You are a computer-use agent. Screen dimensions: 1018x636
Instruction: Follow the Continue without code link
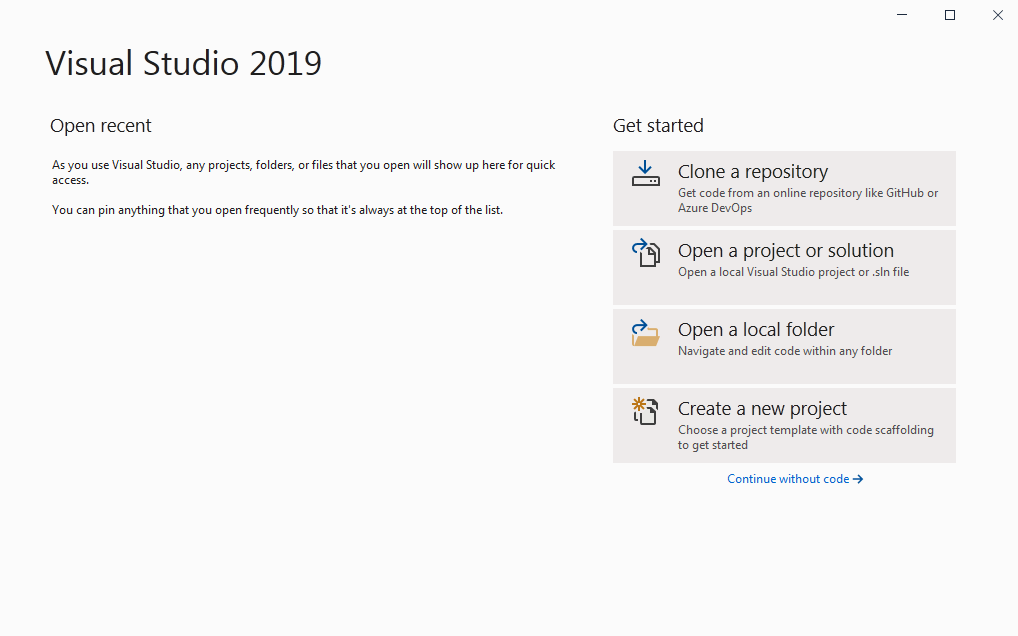click(795, 479)
